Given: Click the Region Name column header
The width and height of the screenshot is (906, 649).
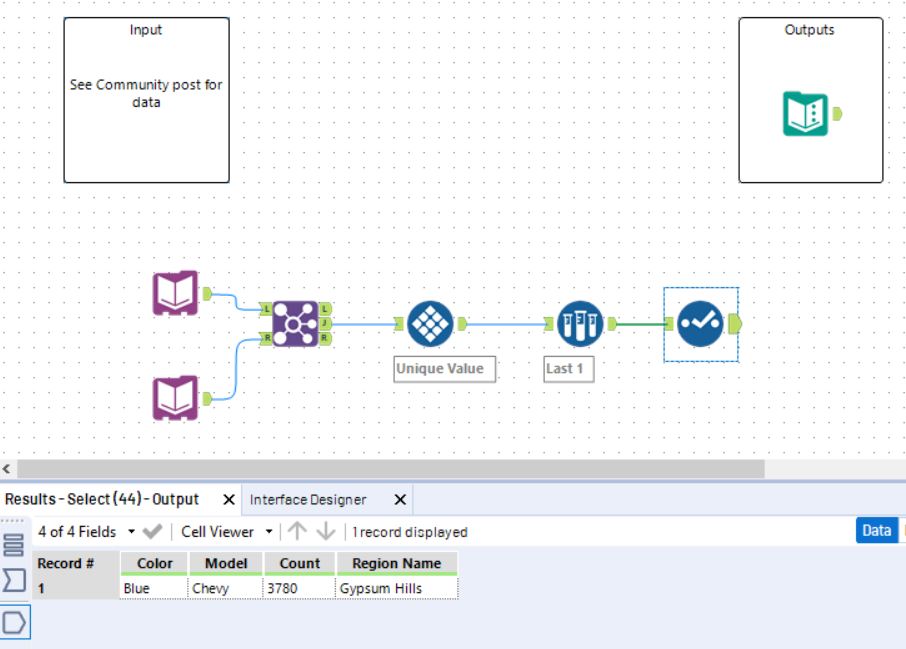Looking at the screenshot, I should pos(397,563).
